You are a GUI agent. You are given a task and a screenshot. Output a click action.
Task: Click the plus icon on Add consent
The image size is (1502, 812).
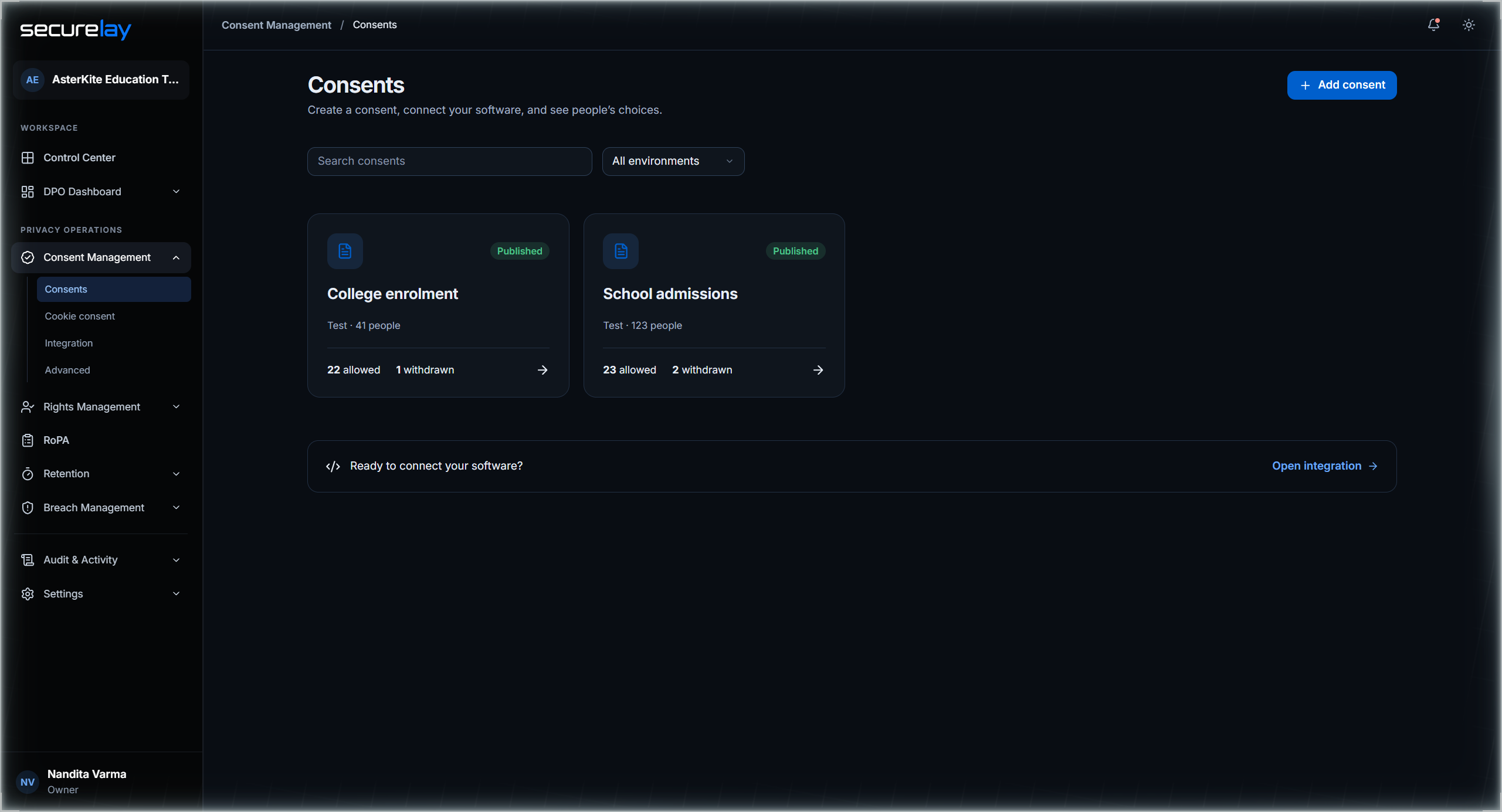click(1305, 86)
